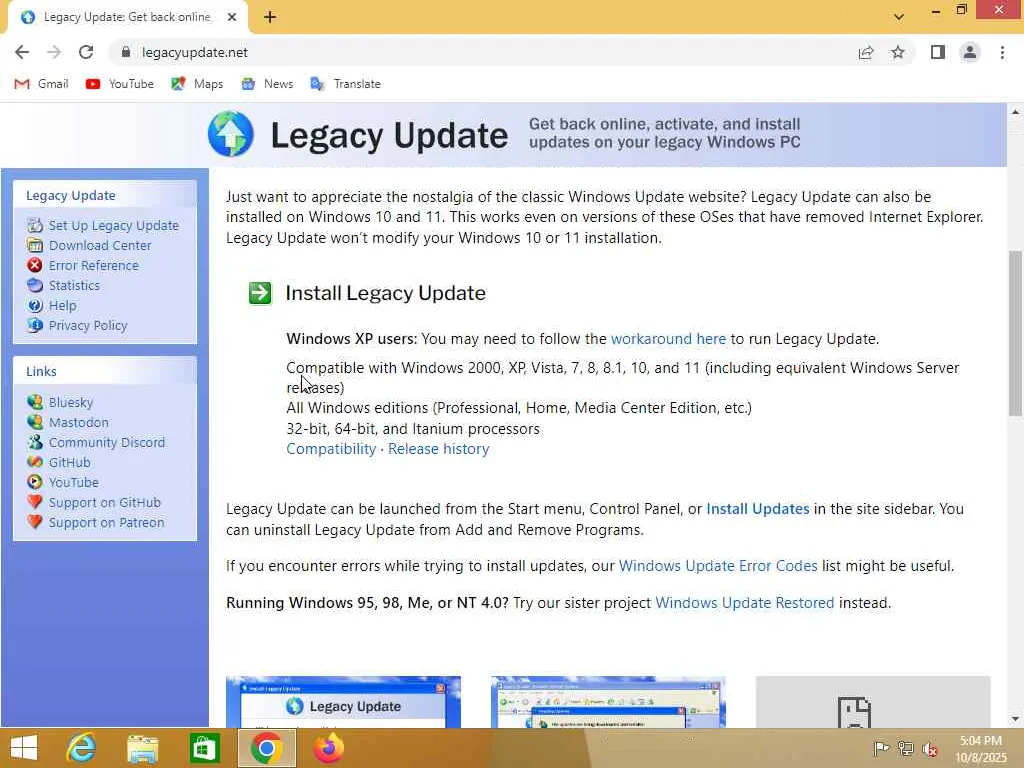Click the heart icon beside Support on Patreon

[x=35, y=522]
